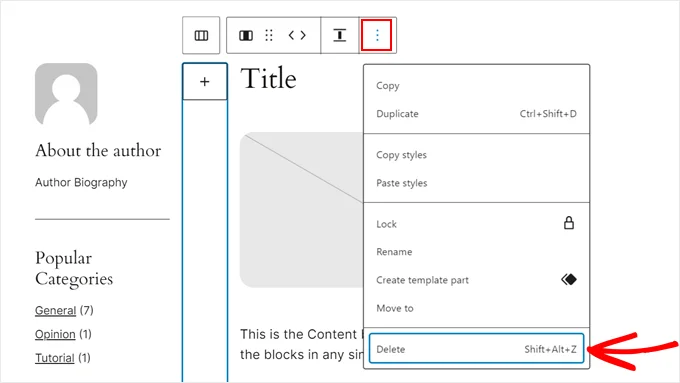
Task: Select Delete from the menu
Action: pos(476,349)
